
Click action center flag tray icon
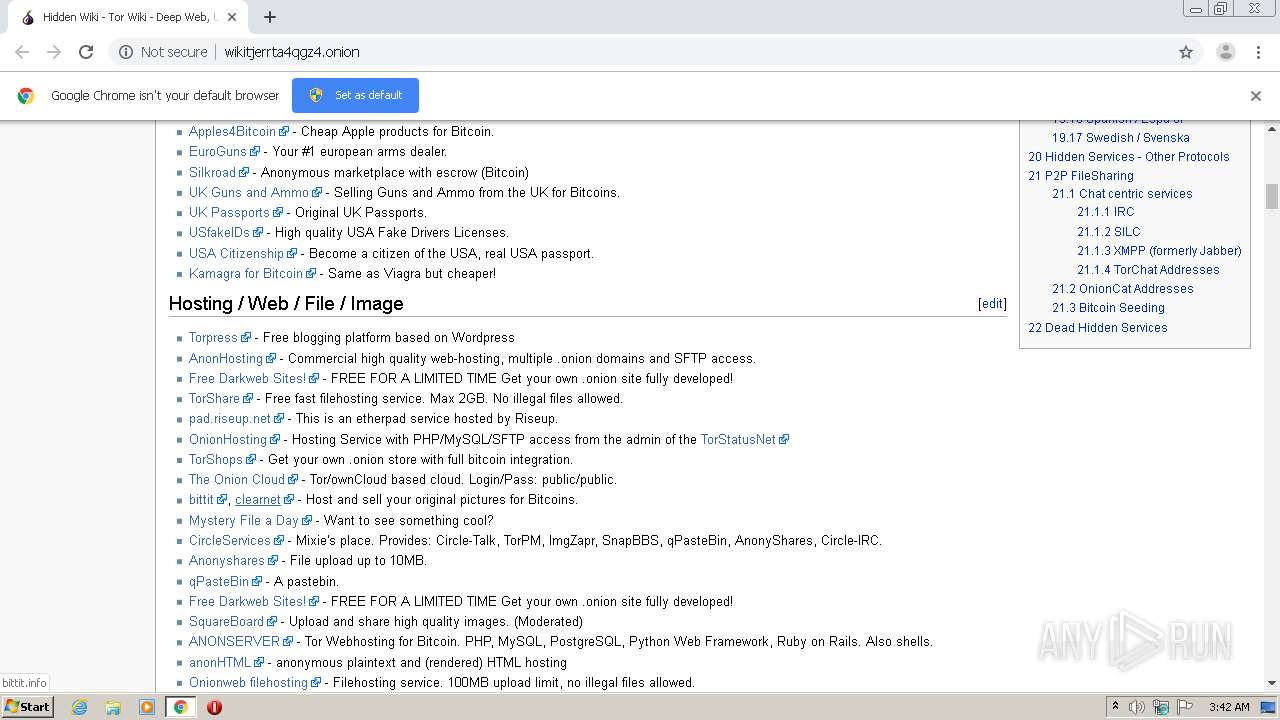(x=1184, y=707)
